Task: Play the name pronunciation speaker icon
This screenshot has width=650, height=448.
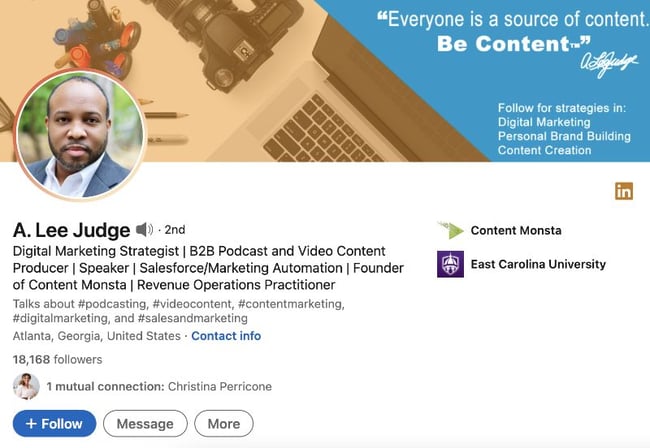Action: coord(144,229)
